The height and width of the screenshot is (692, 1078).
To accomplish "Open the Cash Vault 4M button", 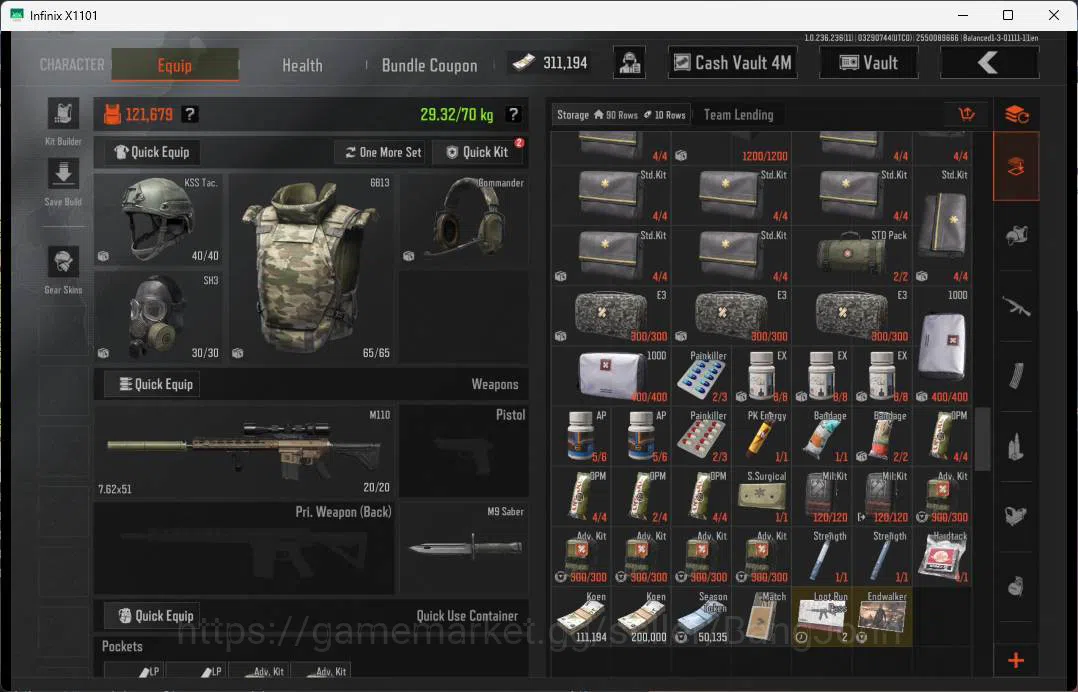I will 733,63.
